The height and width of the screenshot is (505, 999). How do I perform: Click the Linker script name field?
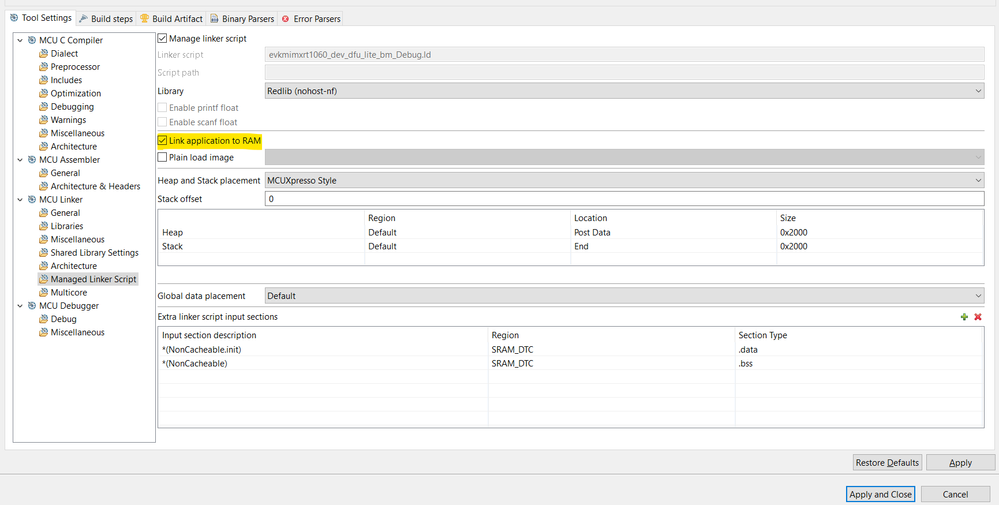(x=624, y=55)
